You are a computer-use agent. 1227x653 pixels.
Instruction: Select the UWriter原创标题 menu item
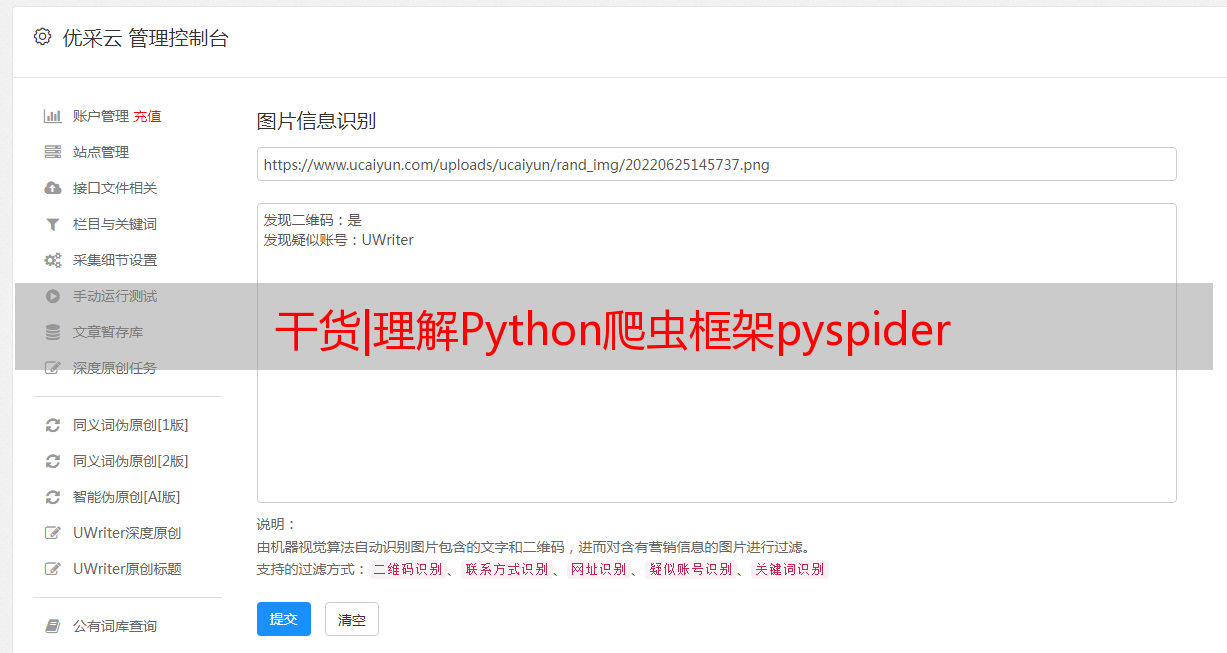point(127,569)
